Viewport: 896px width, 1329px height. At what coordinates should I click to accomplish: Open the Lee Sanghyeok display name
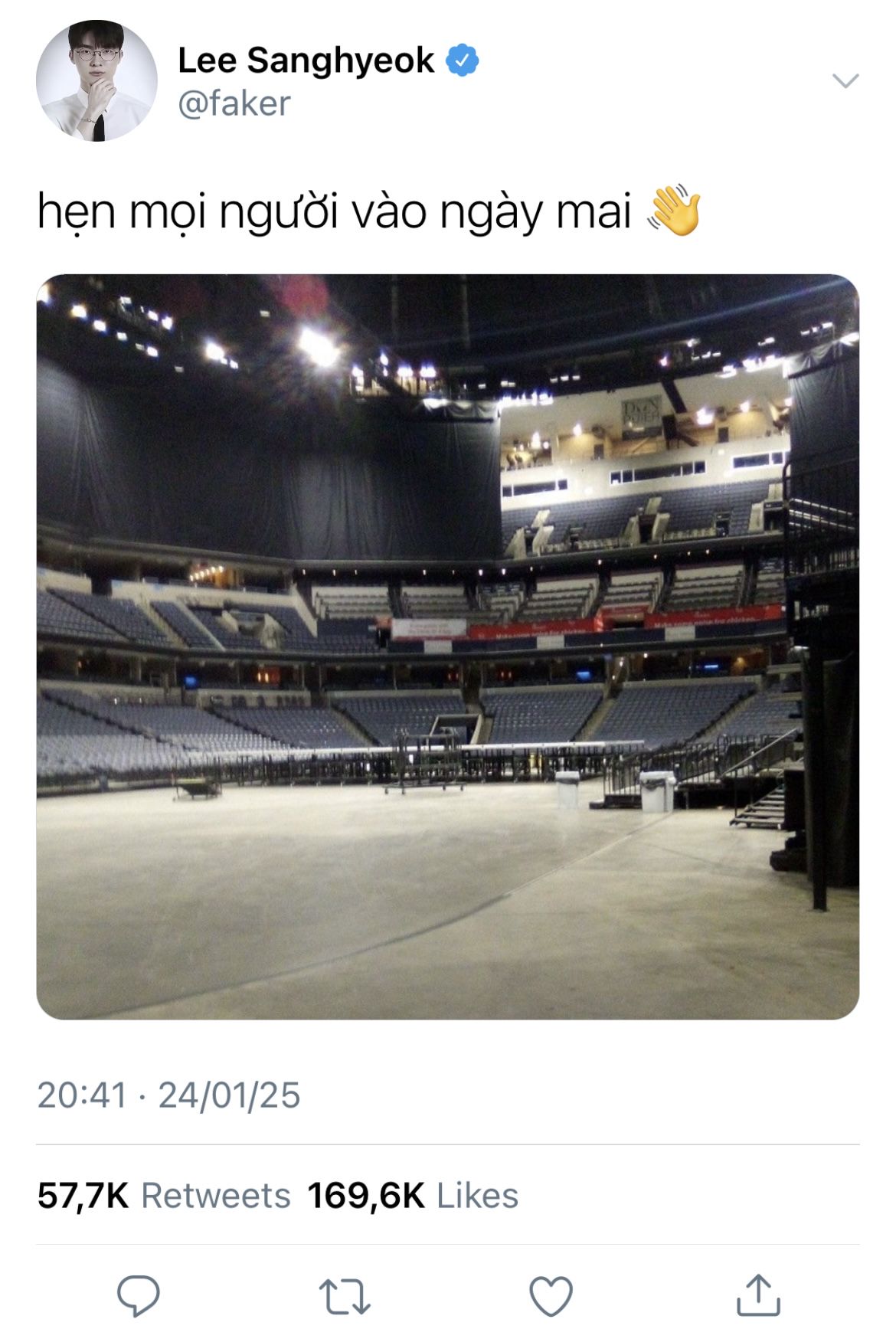(306, 61)
